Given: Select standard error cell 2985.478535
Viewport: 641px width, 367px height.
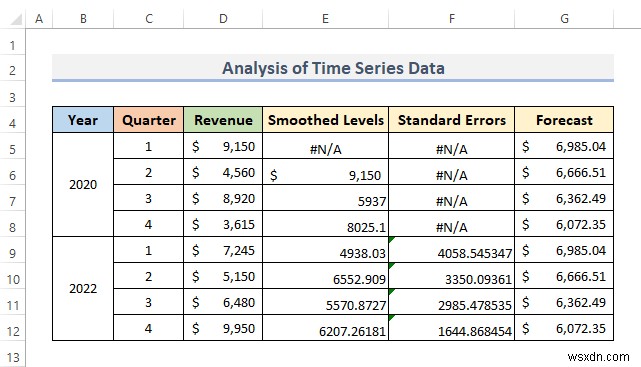Looking at the screenshot, I should pyautogui.click(x=452, y=302).
